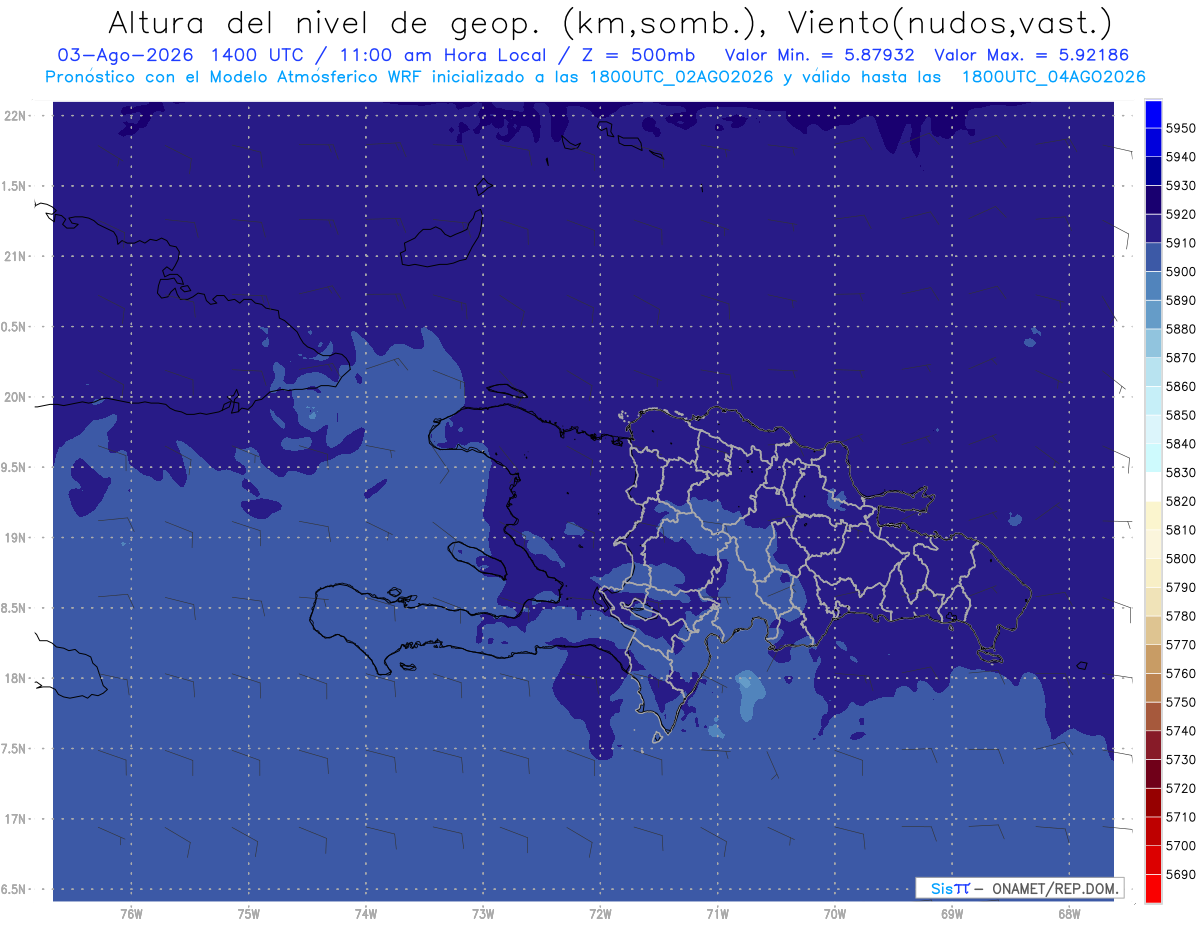The height and width of the screenshot is (927, 1200).
Task: Click the '76W' longitude label
Action: (131, 914)
